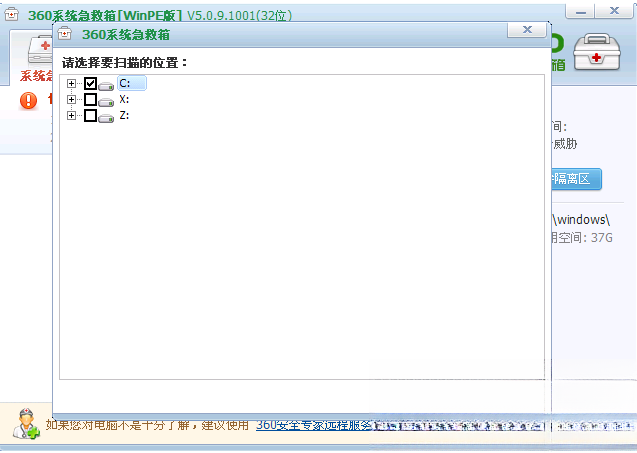Check the Z: drive checkbox
This screenshot has width=637, height=453.
pyautogui.click(x=90, y=115)
